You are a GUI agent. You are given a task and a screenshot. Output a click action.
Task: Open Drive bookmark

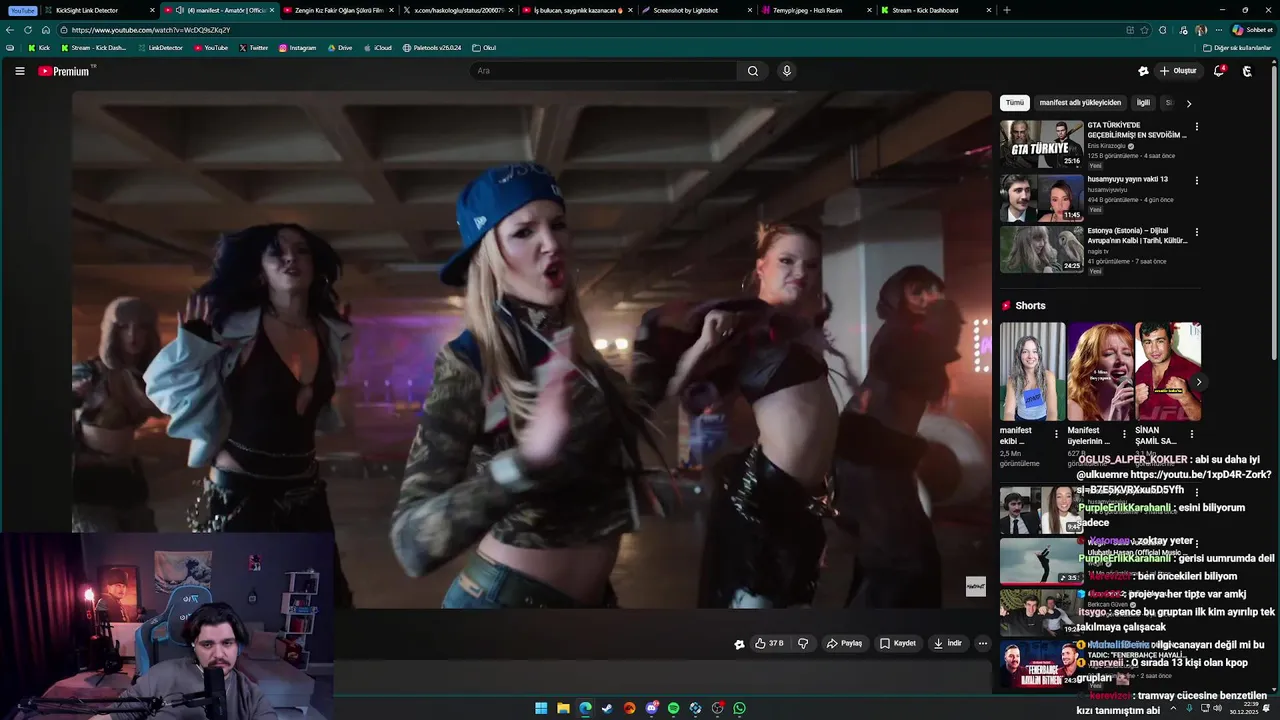pos(339,48)
